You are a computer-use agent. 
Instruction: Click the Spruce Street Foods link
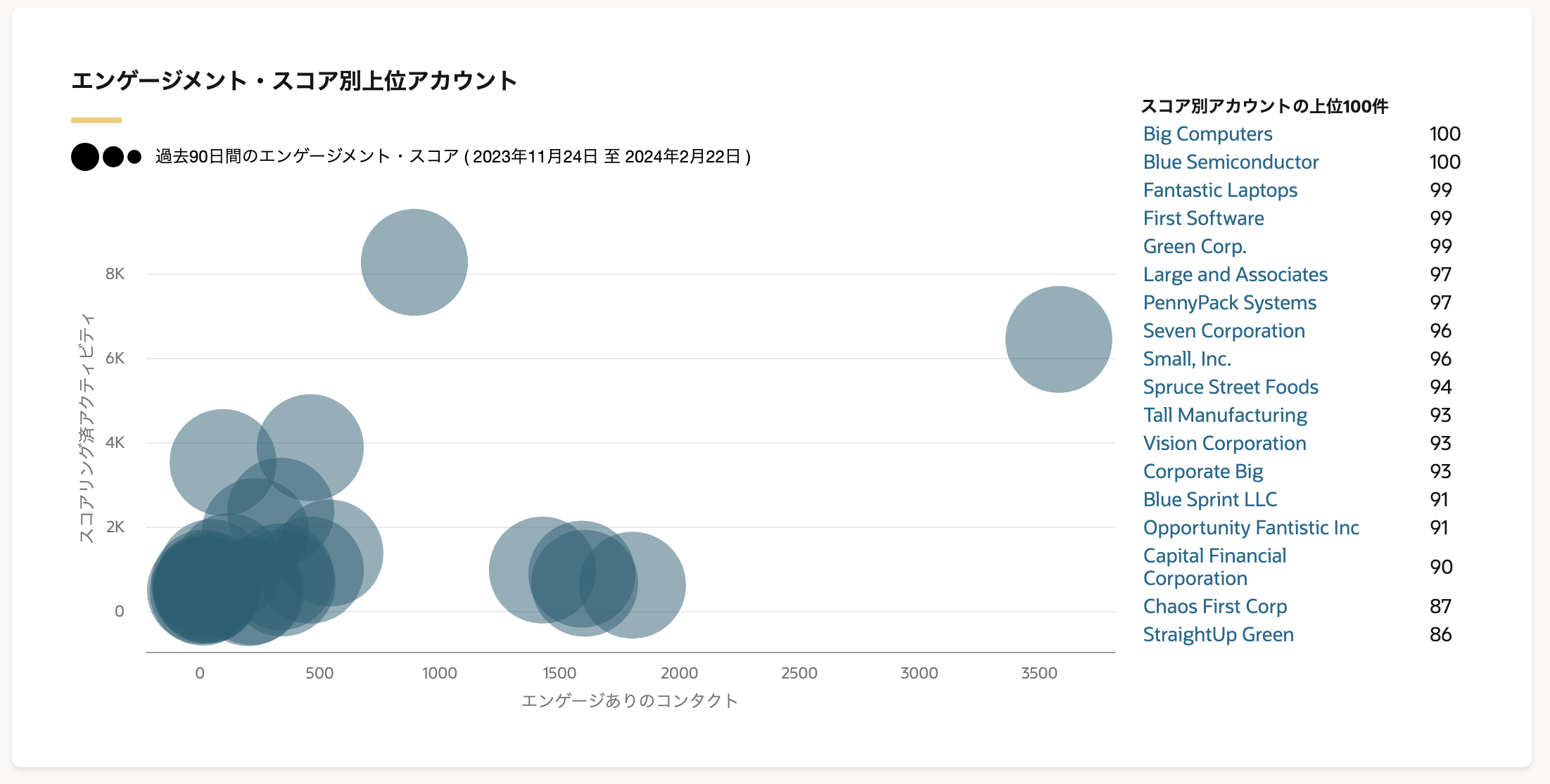tap(1231, 387)
